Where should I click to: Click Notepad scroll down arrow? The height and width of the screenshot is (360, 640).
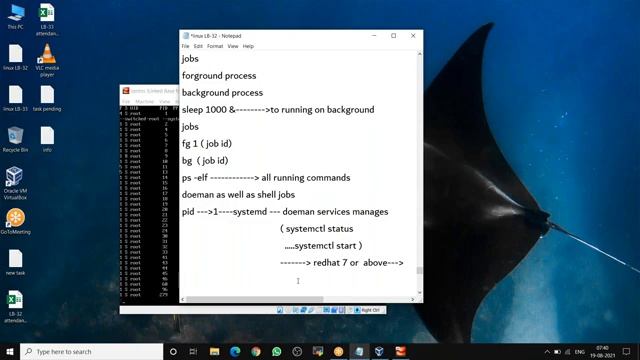pos(419,292)
